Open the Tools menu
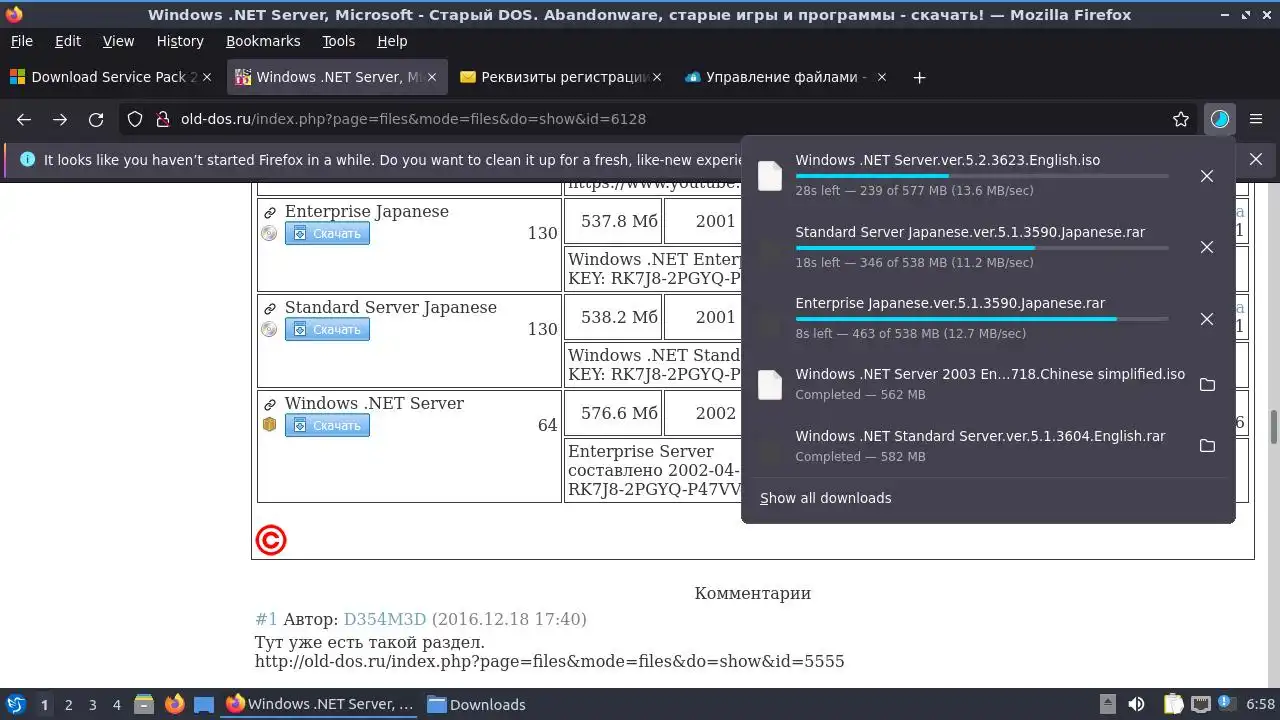Viewport: 1280px width, 720px height. click(x=339, y=41)
